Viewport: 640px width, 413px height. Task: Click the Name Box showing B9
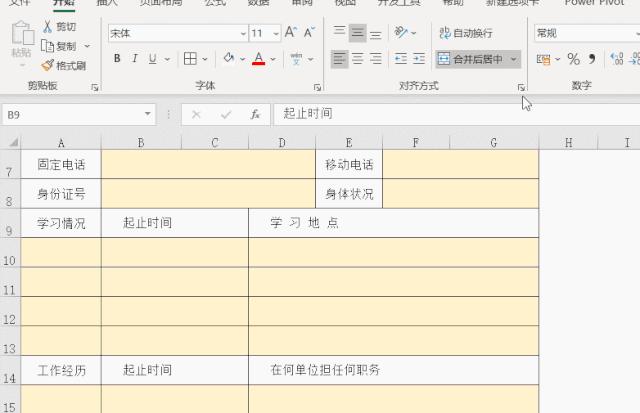[71, 115]
